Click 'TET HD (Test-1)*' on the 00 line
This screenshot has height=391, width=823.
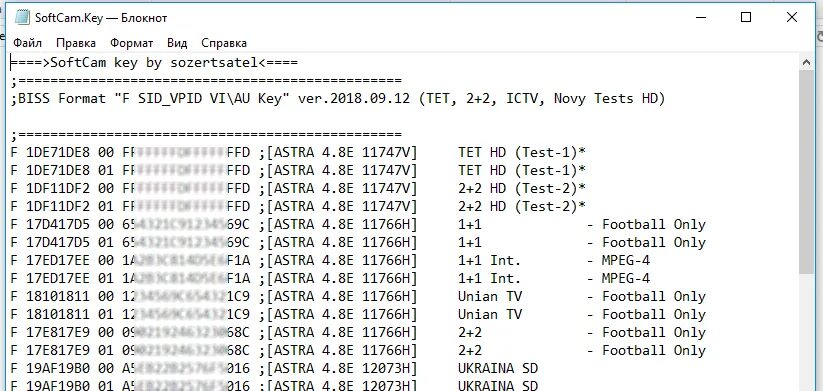pos(522,153)
